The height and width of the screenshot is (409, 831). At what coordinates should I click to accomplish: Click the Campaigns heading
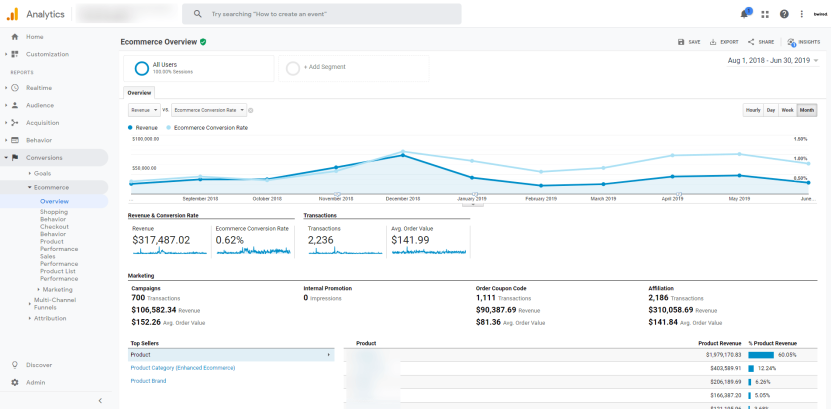click(146, 288)
